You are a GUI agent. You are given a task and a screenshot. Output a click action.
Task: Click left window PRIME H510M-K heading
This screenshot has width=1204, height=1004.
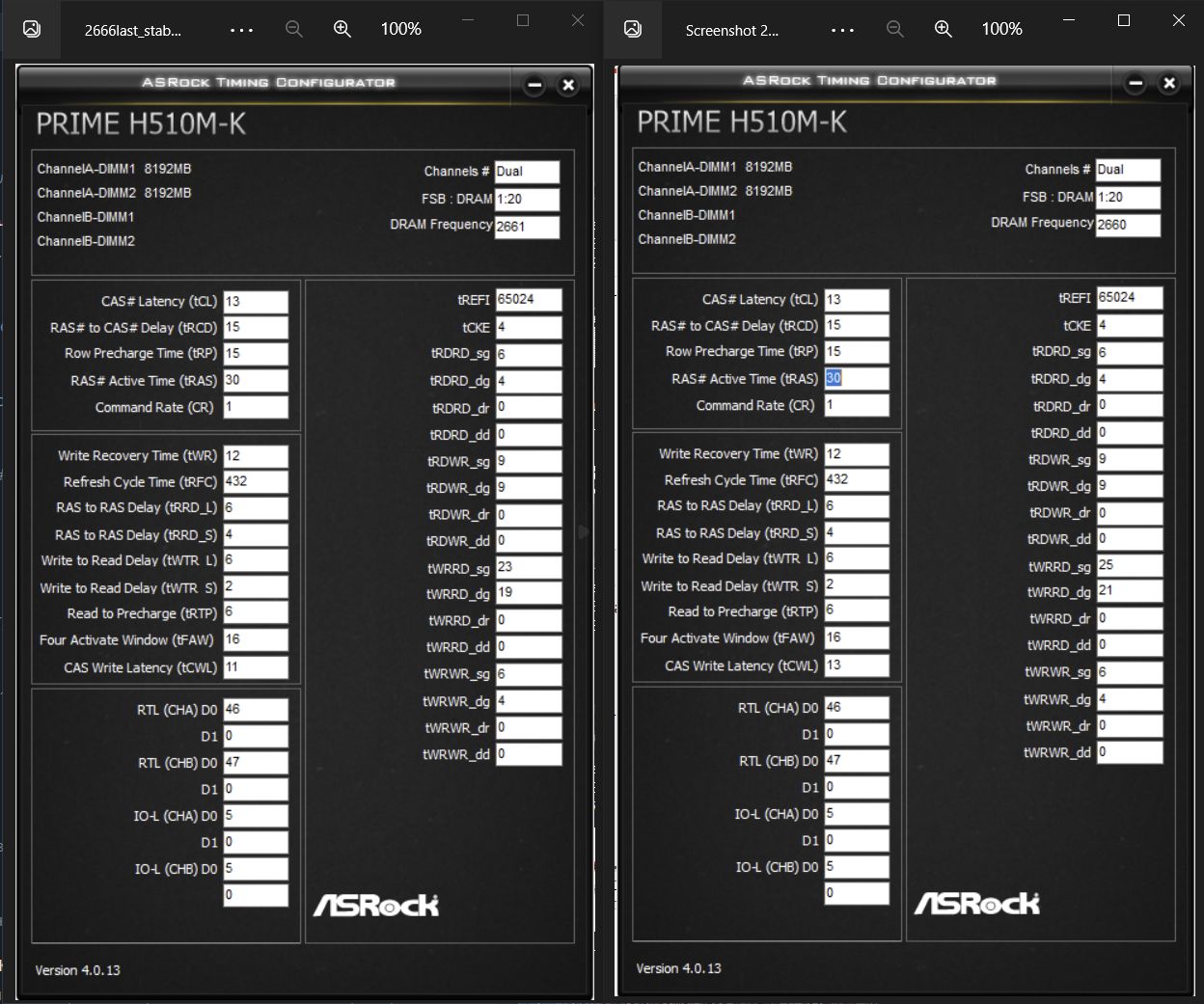tap(141, 123)
